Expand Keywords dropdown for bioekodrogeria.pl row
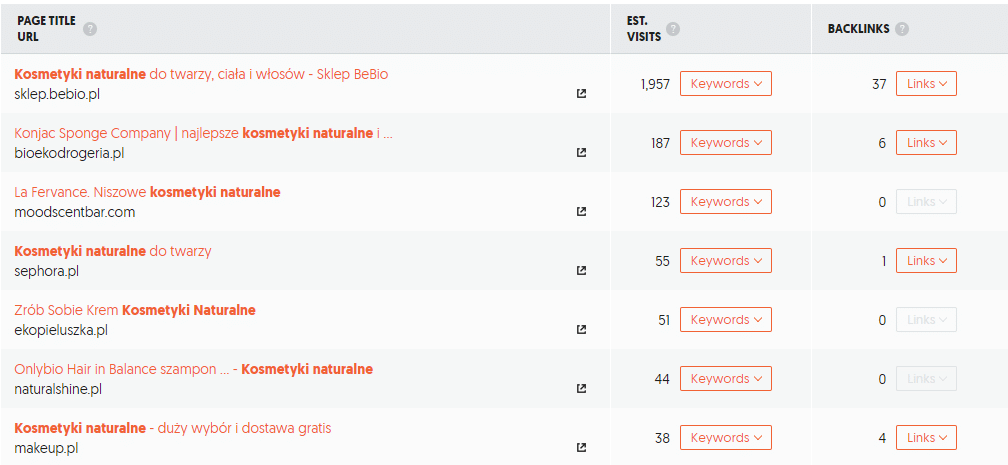This screenshot has height=465, width=1008. [726, 143]
